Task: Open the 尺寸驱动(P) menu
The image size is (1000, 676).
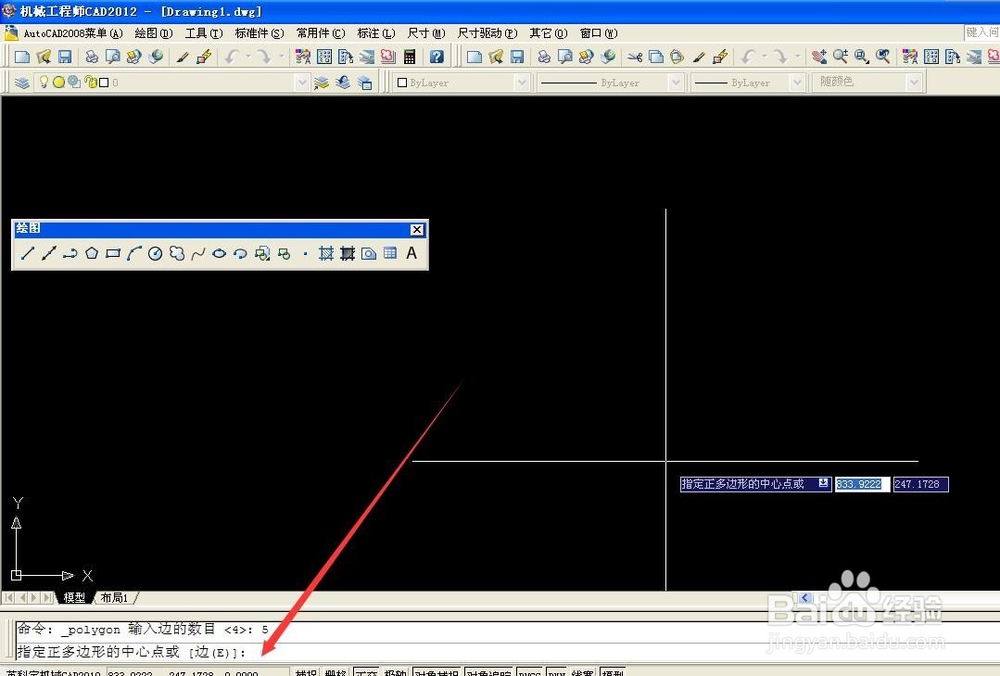Action: click(x=487, y=33)
